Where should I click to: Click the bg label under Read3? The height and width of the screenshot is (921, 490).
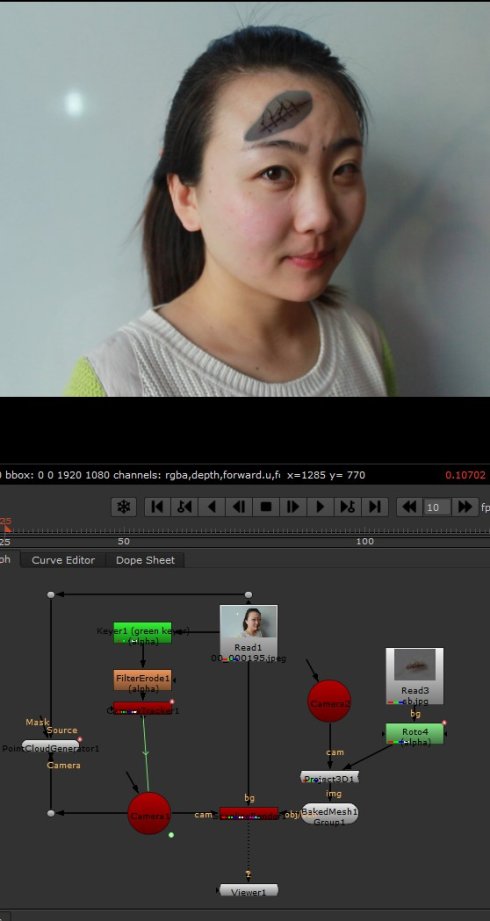415,713
